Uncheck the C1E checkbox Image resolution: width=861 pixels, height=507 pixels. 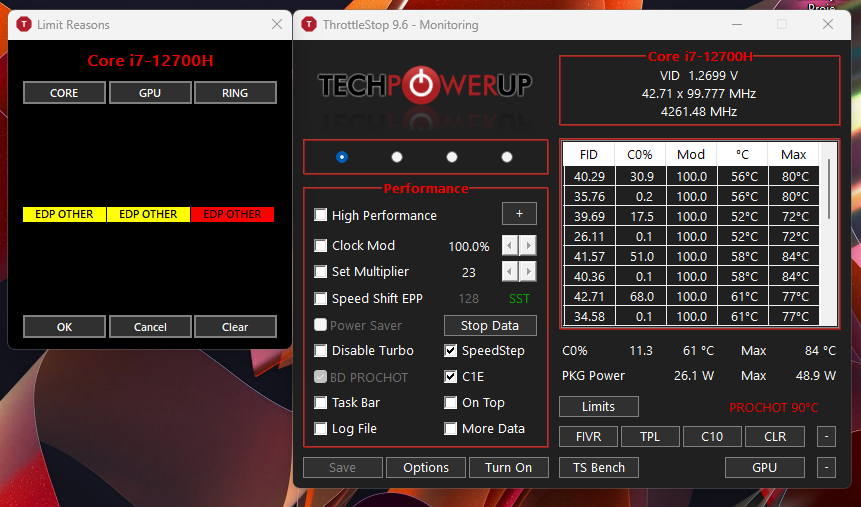pyautogui.click(x=450, y=376)
